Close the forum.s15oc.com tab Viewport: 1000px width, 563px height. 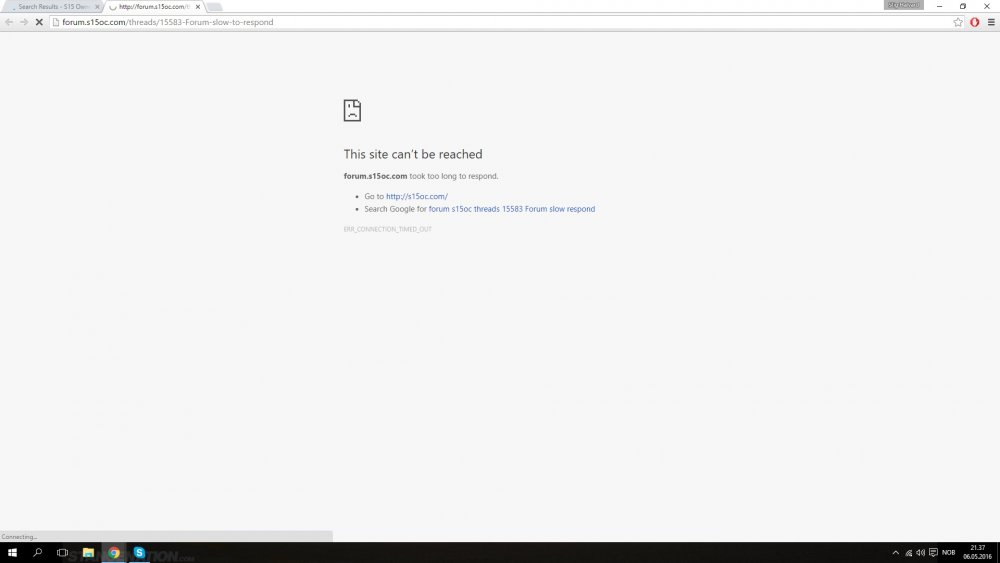[x=198, y=7]
